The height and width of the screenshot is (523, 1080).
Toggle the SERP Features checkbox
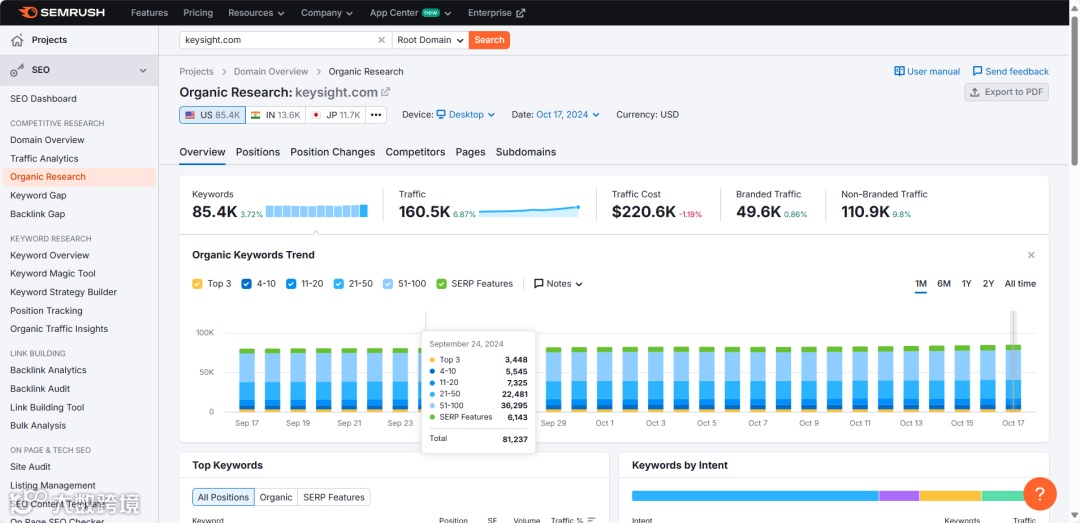point(442,284)
